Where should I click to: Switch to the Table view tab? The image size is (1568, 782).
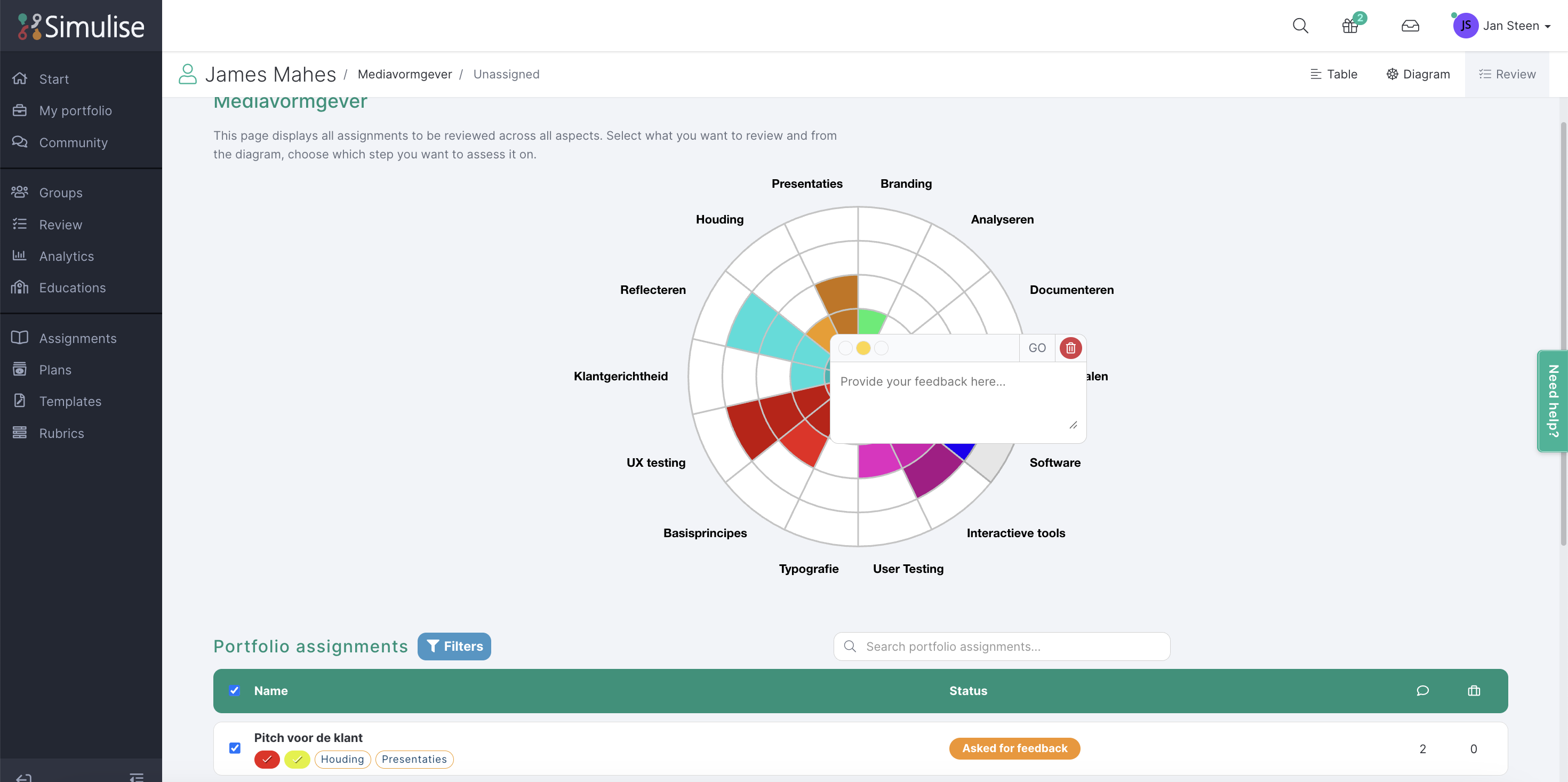tap(1334, 74)
